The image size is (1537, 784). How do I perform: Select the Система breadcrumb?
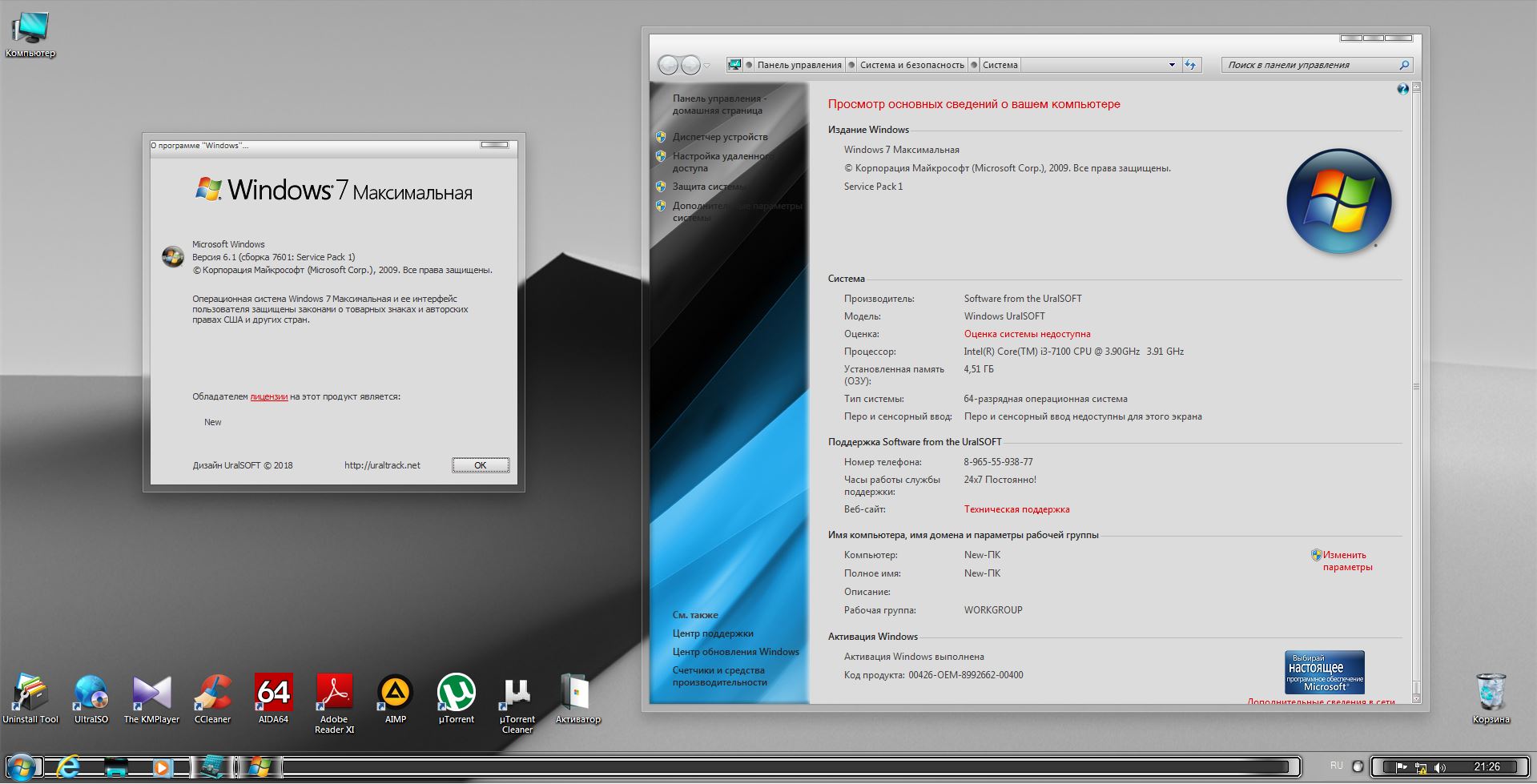(x=1000, y=65)
